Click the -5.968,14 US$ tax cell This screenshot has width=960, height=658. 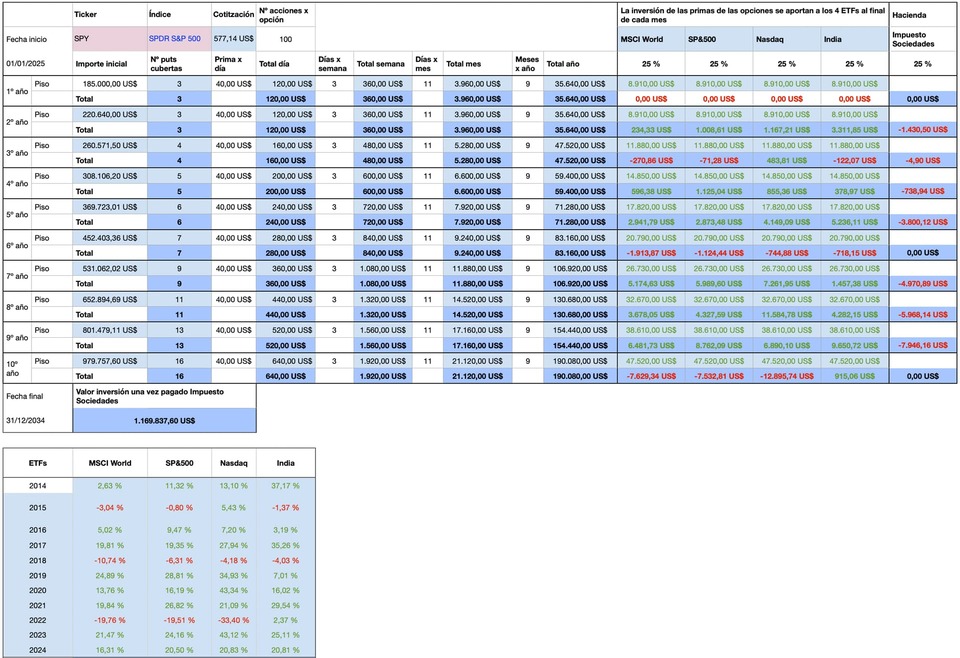pos(922,315)
